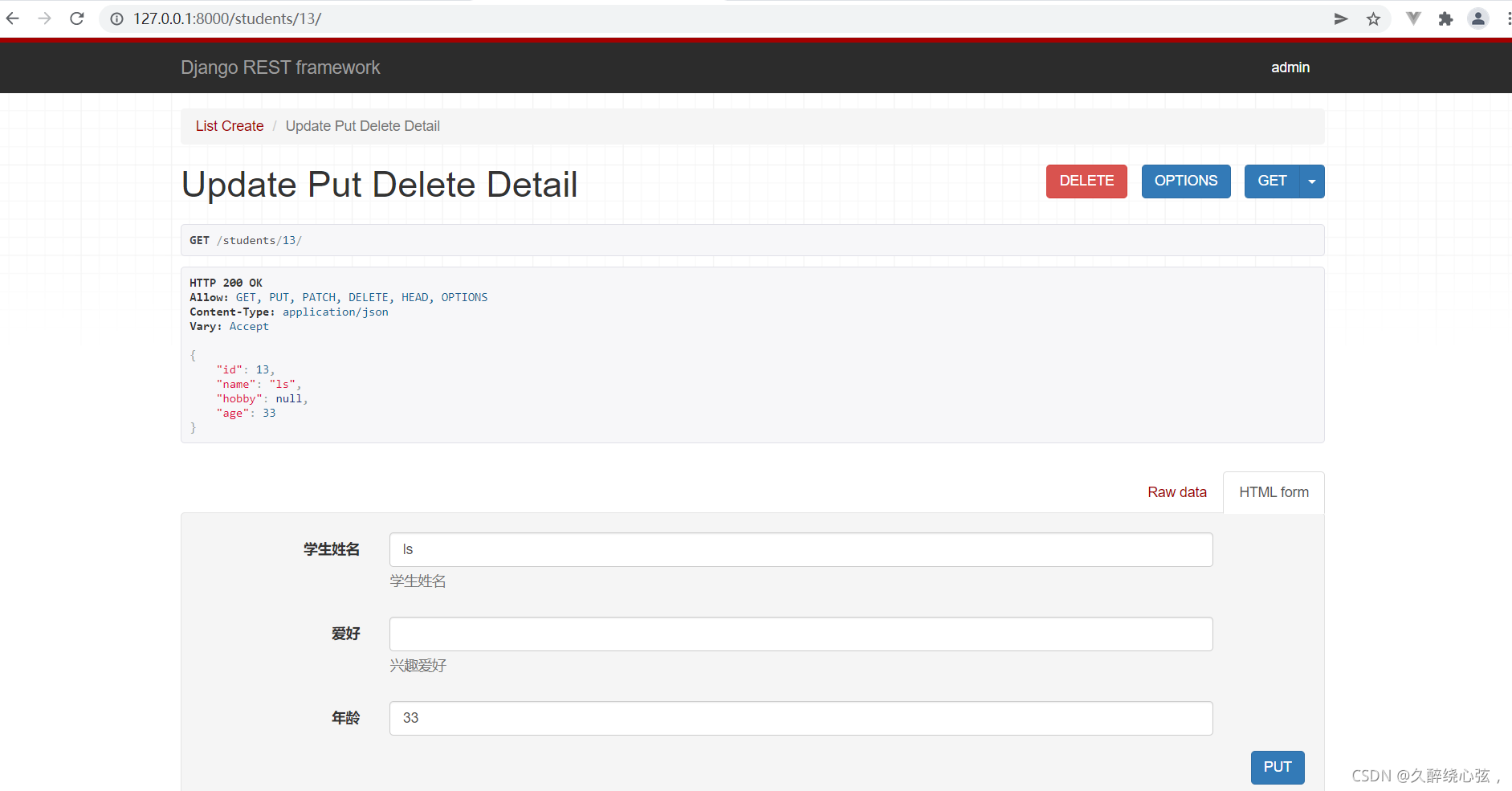Screen dimensions: 1512x791
Task: Select the "id": 13 JSON line
Action: [x=246, y=369]
